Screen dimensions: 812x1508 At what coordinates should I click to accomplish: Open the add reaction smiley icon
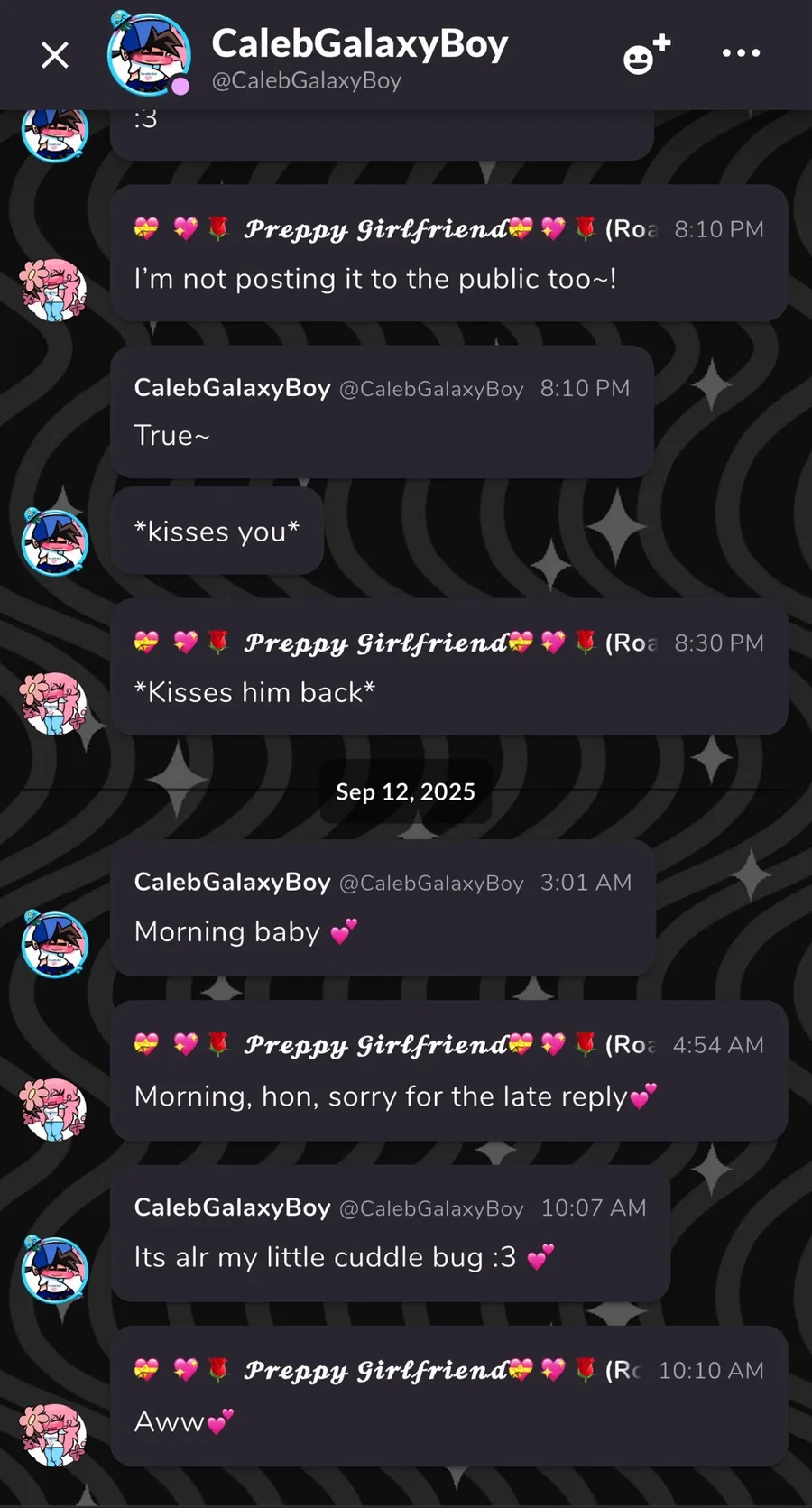tap(647, 54)
